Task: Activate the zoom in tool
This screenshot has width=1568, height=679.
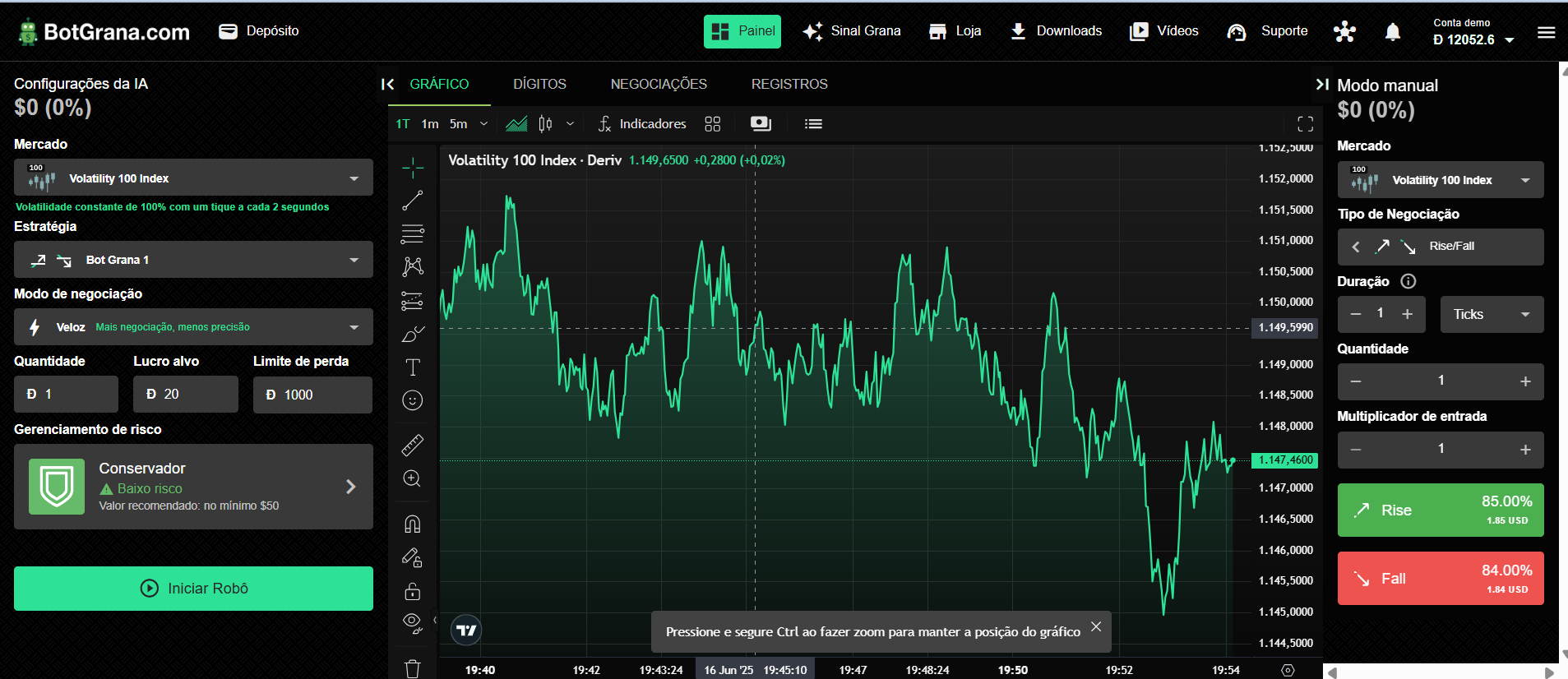Action: coord(413,478)
